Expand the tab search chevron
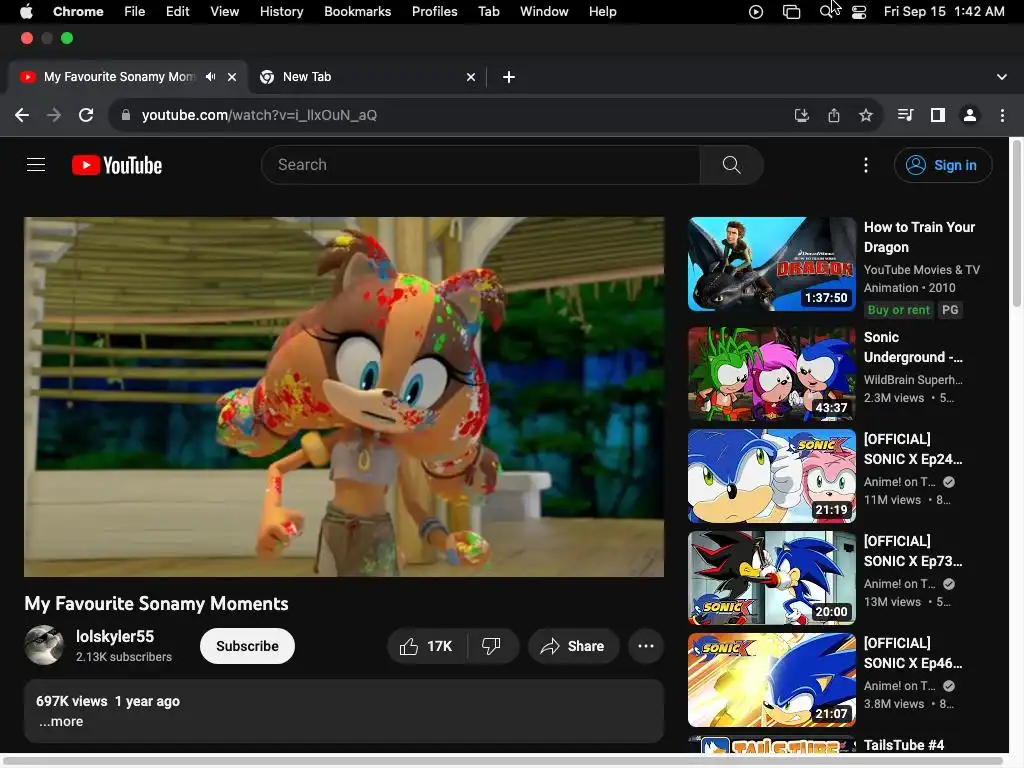Viewport: 1024px width, 768px height. tap(1002, 77)
